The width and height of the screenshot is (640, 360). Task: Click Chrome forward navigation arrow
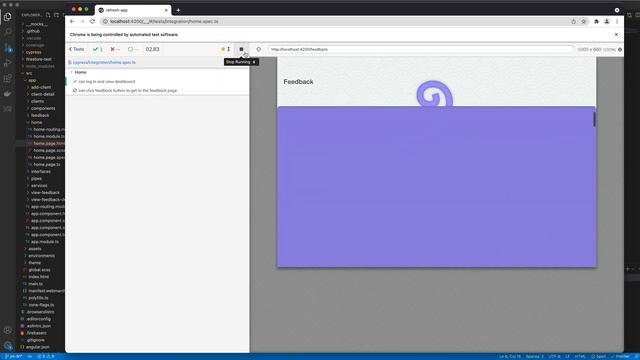[82, 21]
